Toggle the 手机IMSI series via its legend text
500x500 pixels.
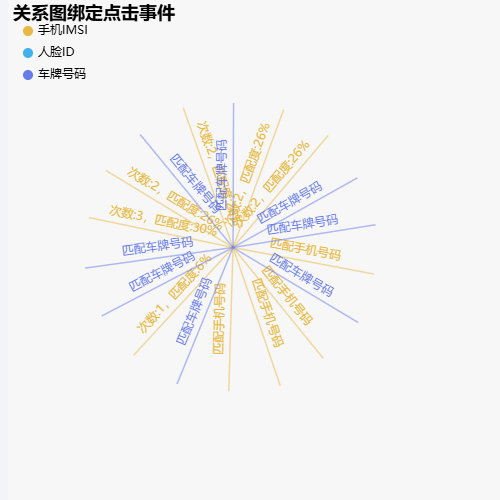coord(63,30)
